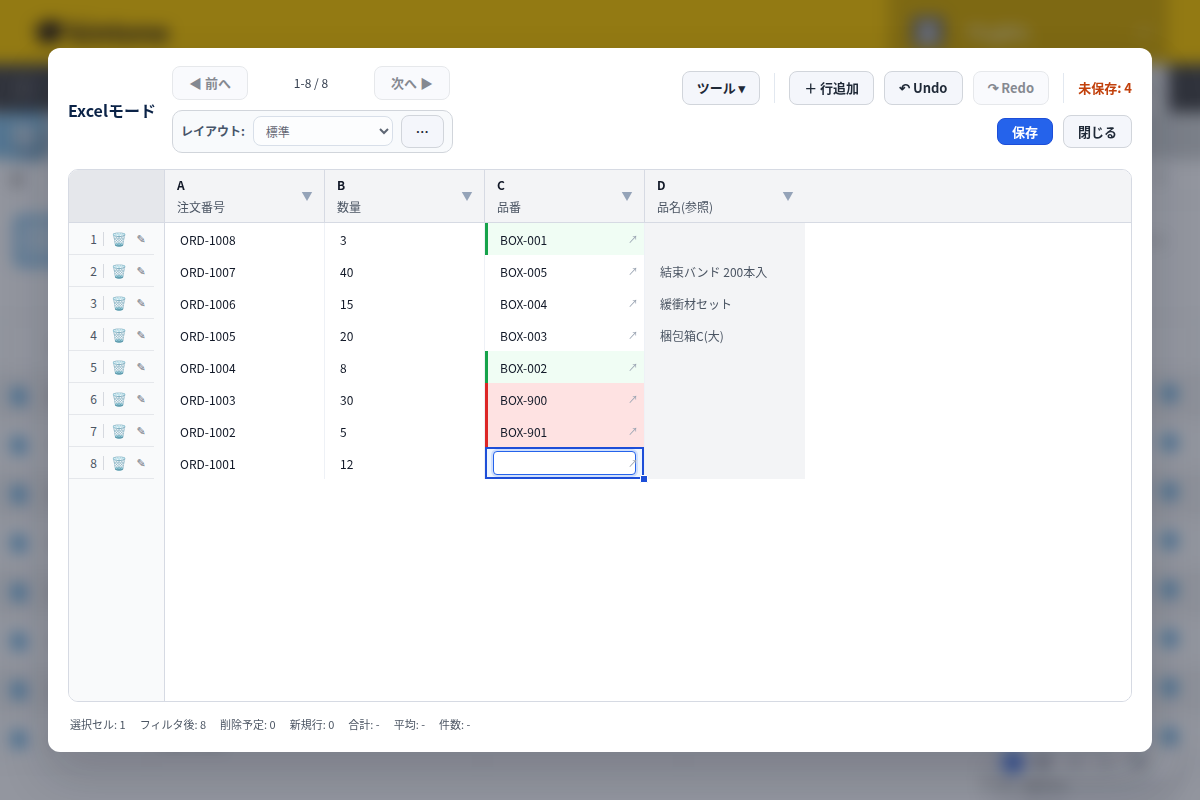This screenshot has height=800, width=1200.
Task: Click row number 6 header
Action: [93, 399]
